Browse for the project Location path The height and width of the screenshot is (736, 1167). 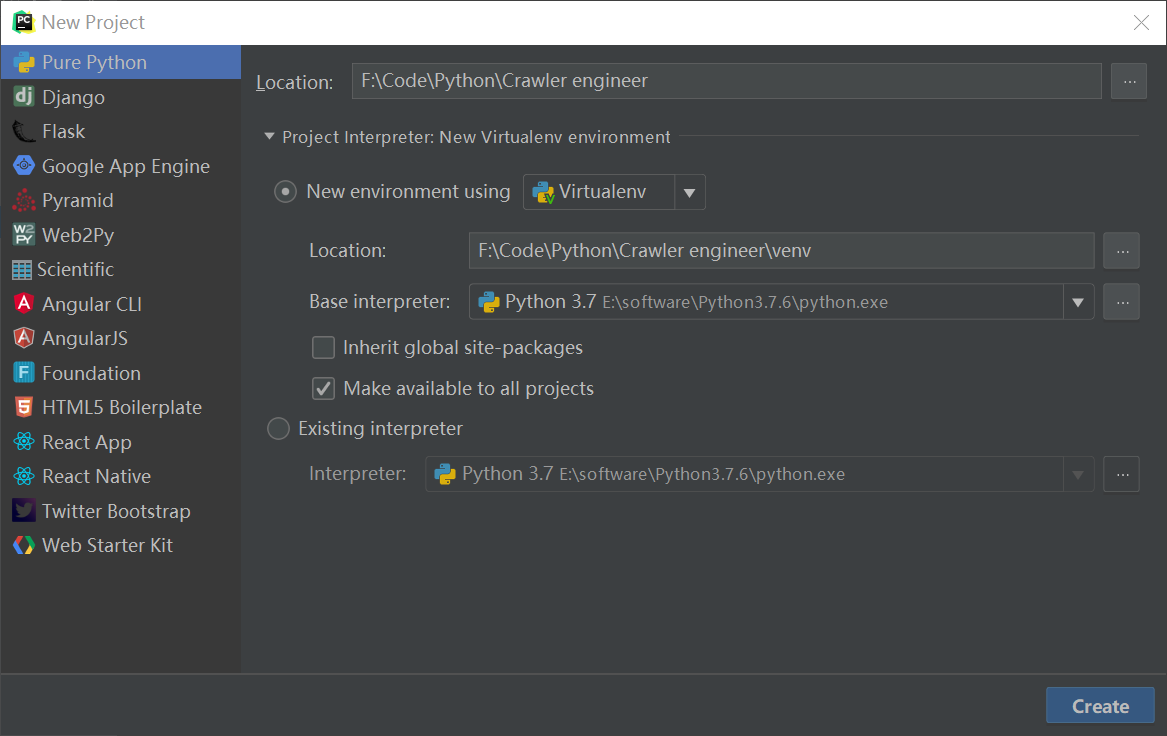tap(1128, 81)
